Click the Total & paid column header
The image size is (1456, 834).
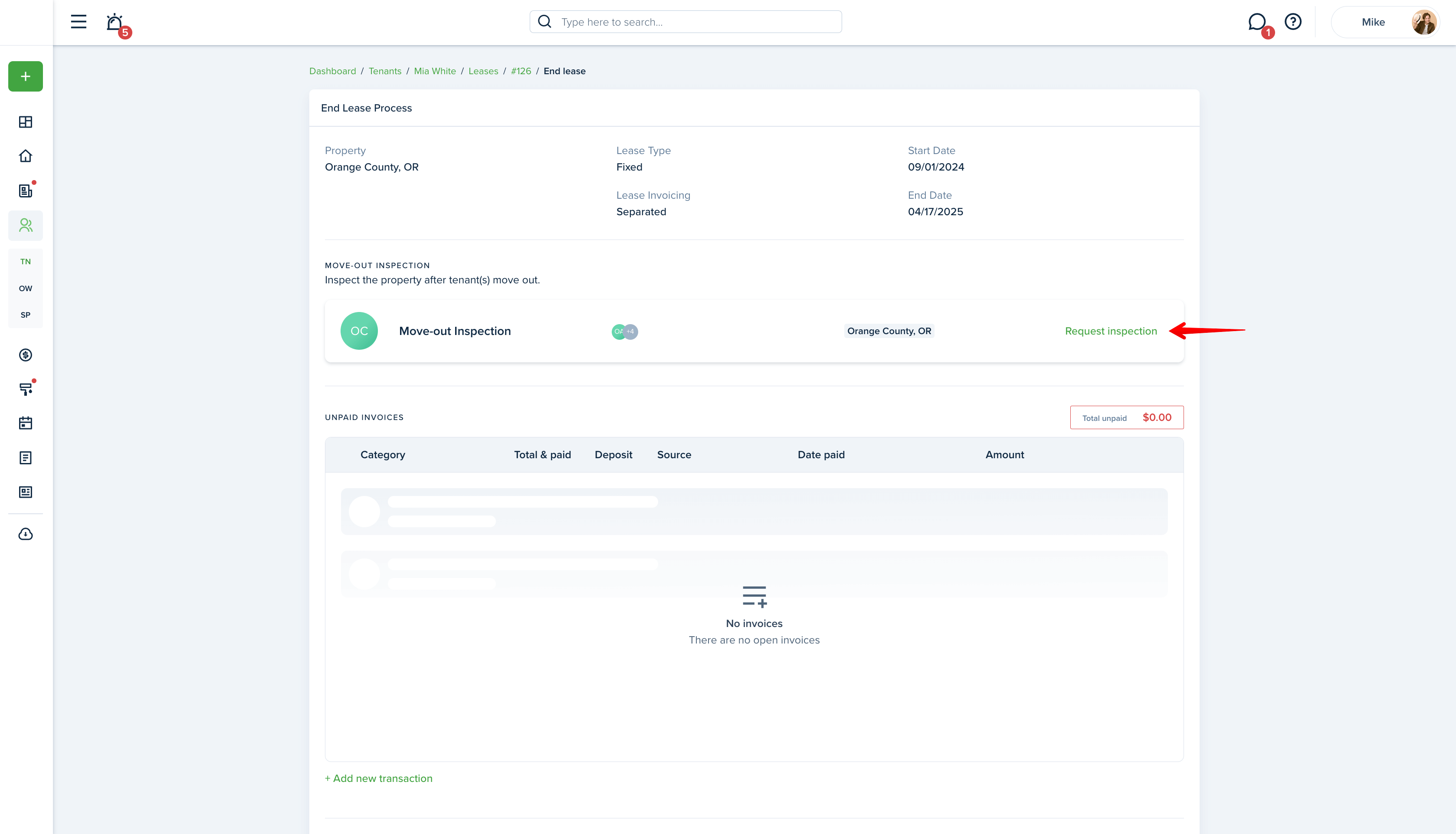click(x=542, y=455)
